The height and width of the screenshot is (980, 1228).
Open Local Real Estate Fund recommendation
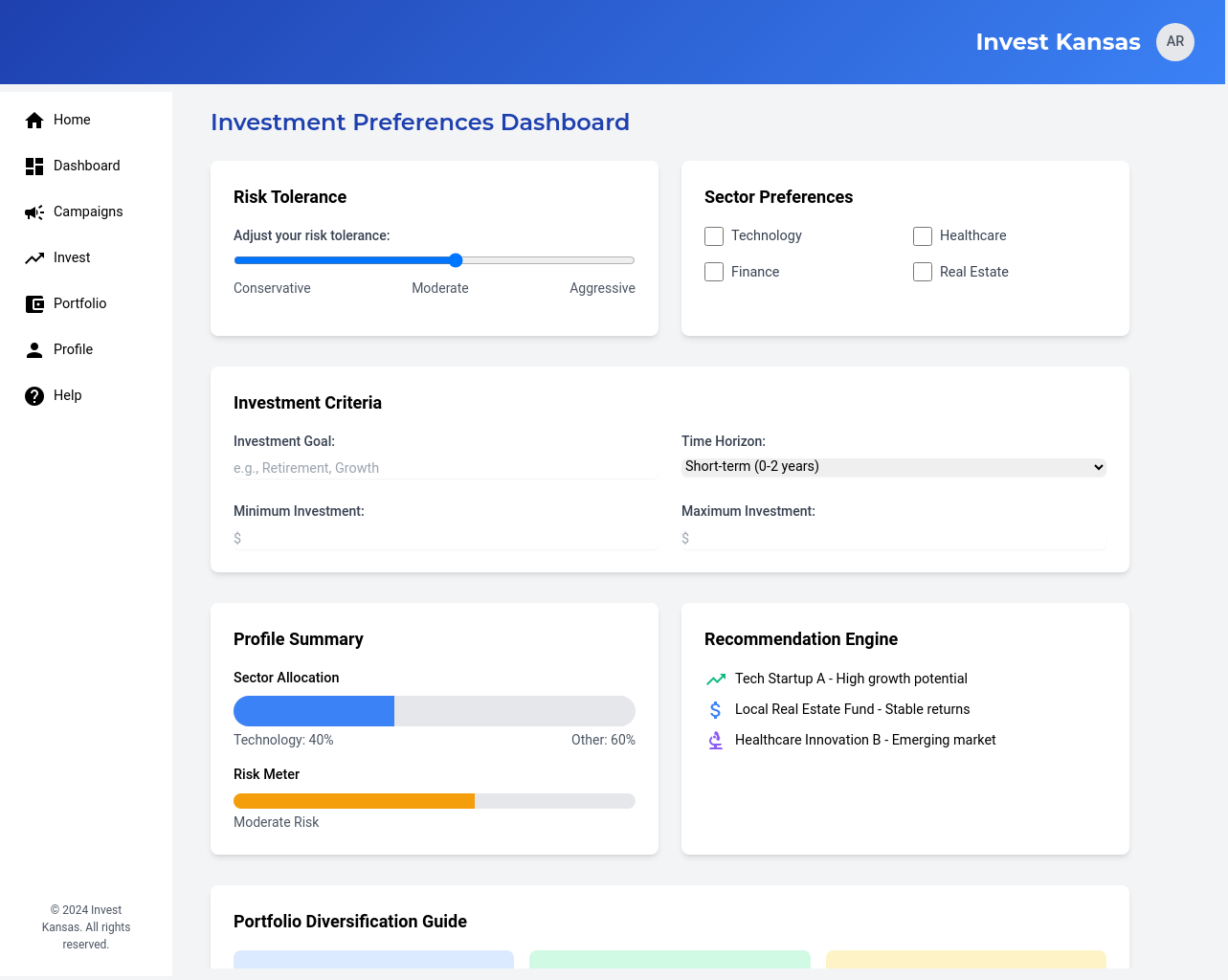(x=852, y=709)
